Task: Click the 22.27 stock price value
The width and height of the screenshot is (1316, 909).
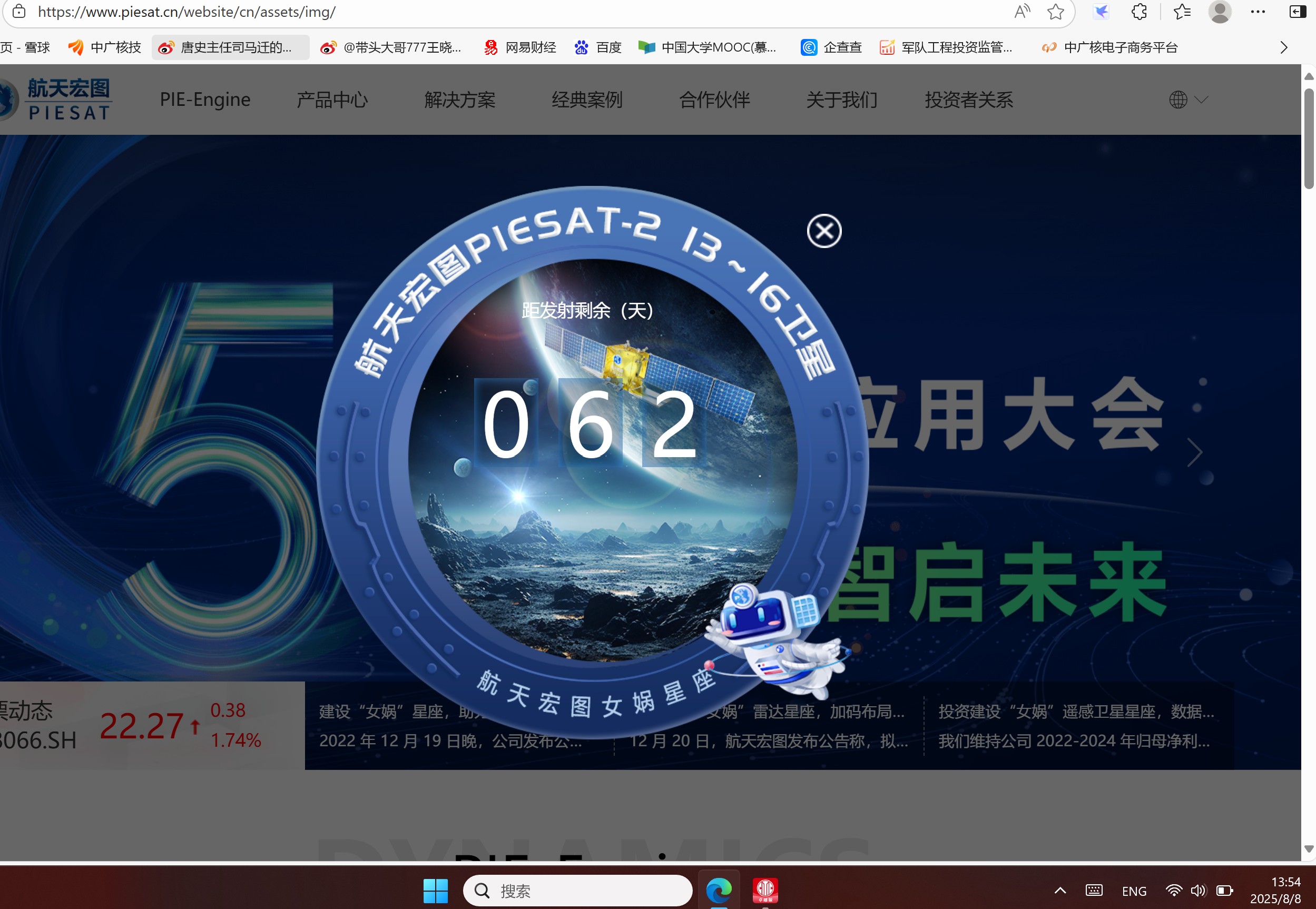Action: tap(141, 726)
